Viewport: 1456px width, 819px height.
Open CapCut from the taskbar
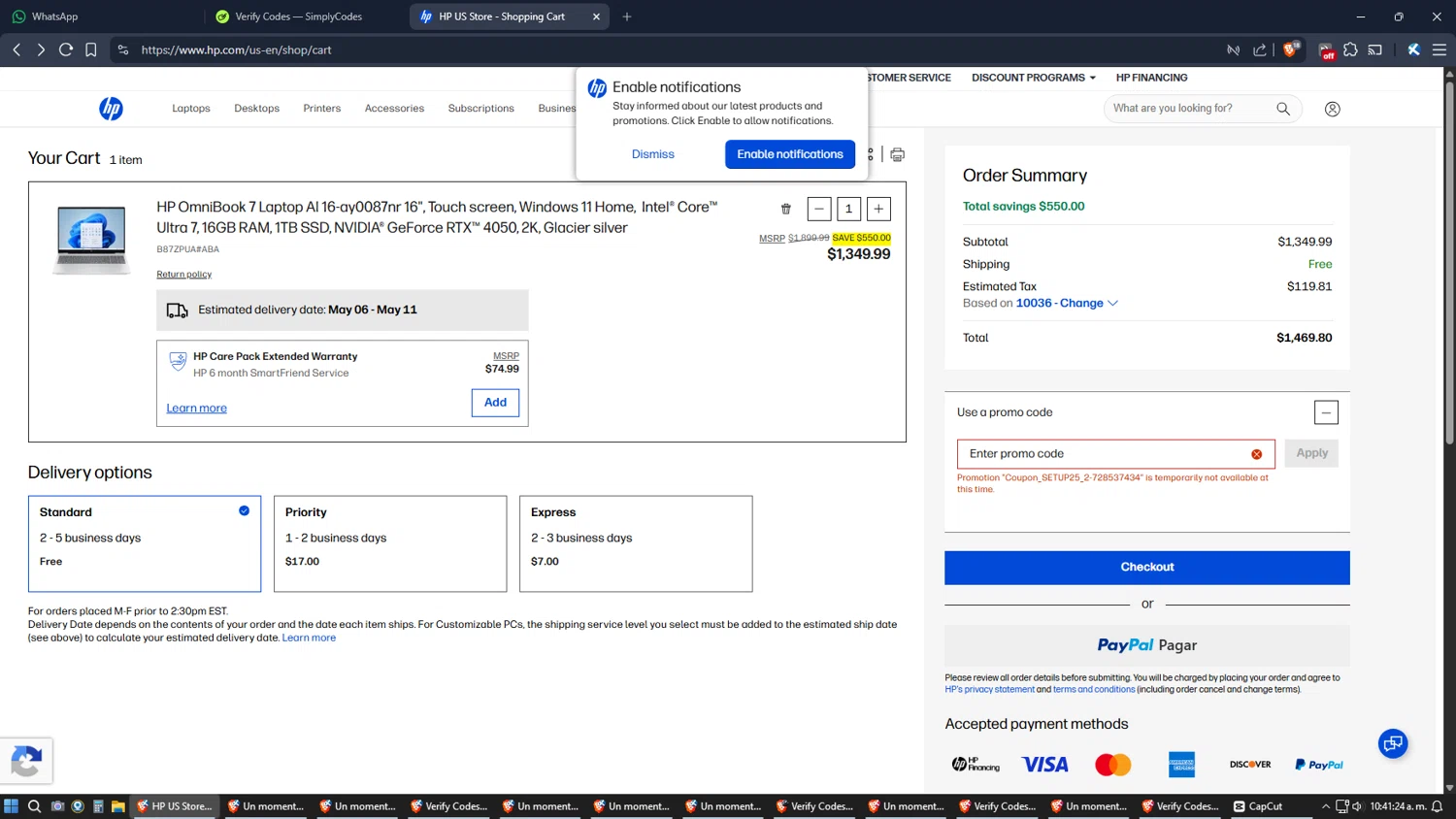(x=1258, y=806)
